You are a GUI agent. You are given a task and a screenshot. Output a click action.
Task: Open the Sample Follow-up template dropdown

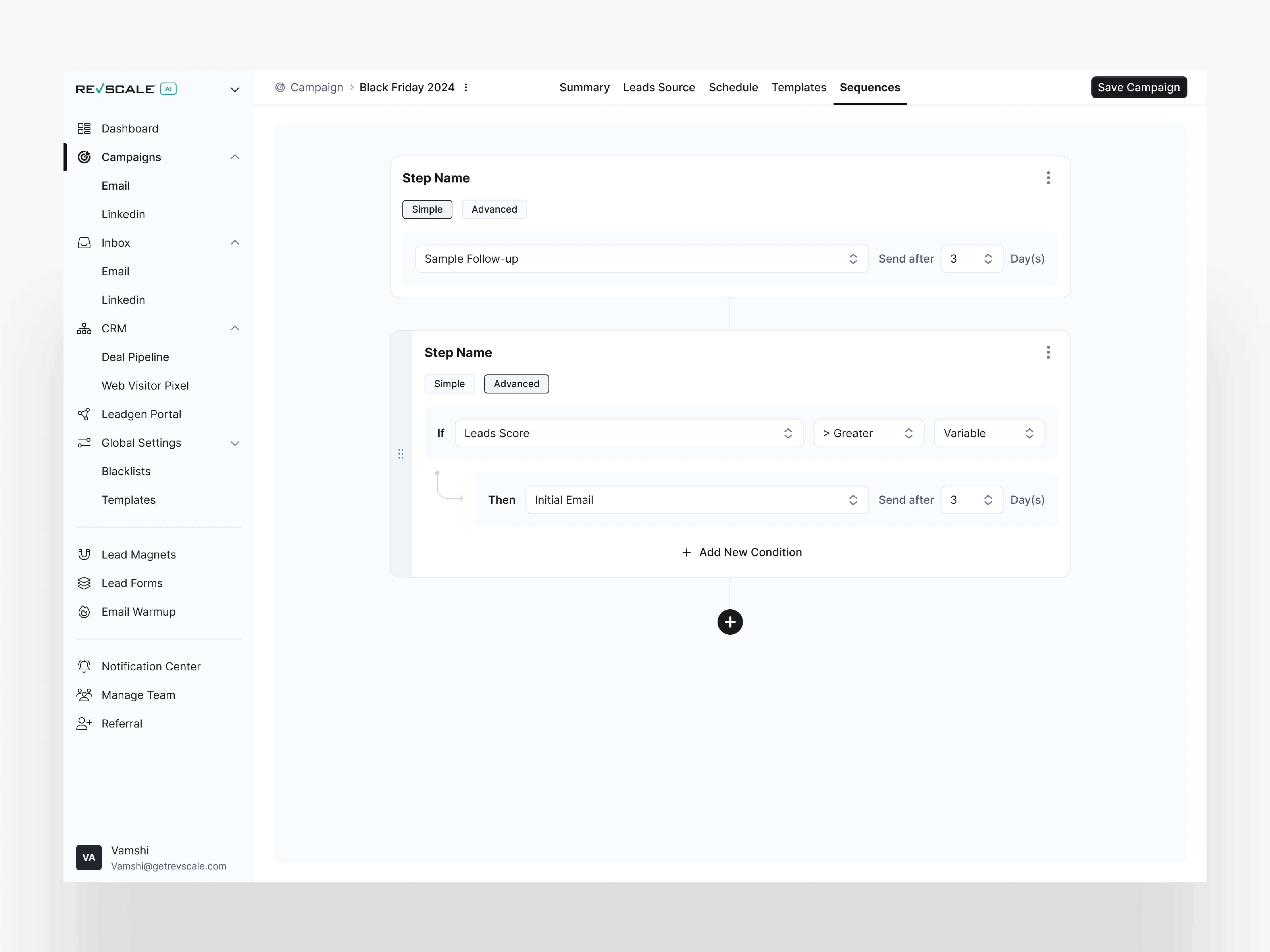(x=642, y=259)
